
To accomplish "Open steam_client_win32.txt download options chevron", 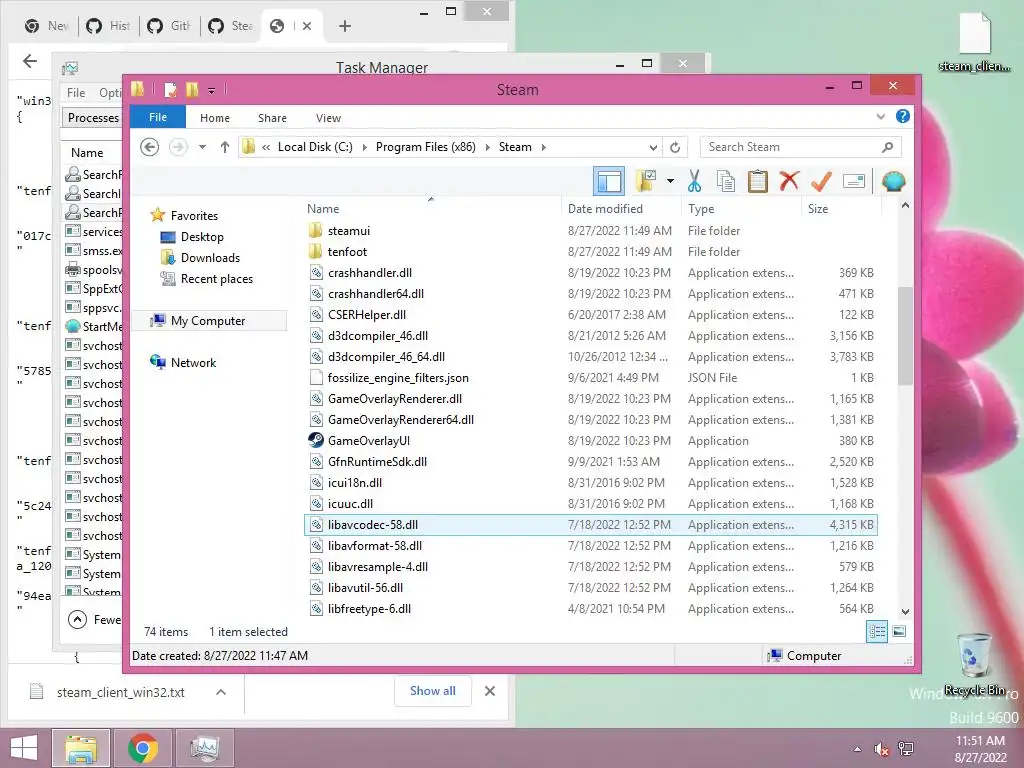I will point(221,692).
